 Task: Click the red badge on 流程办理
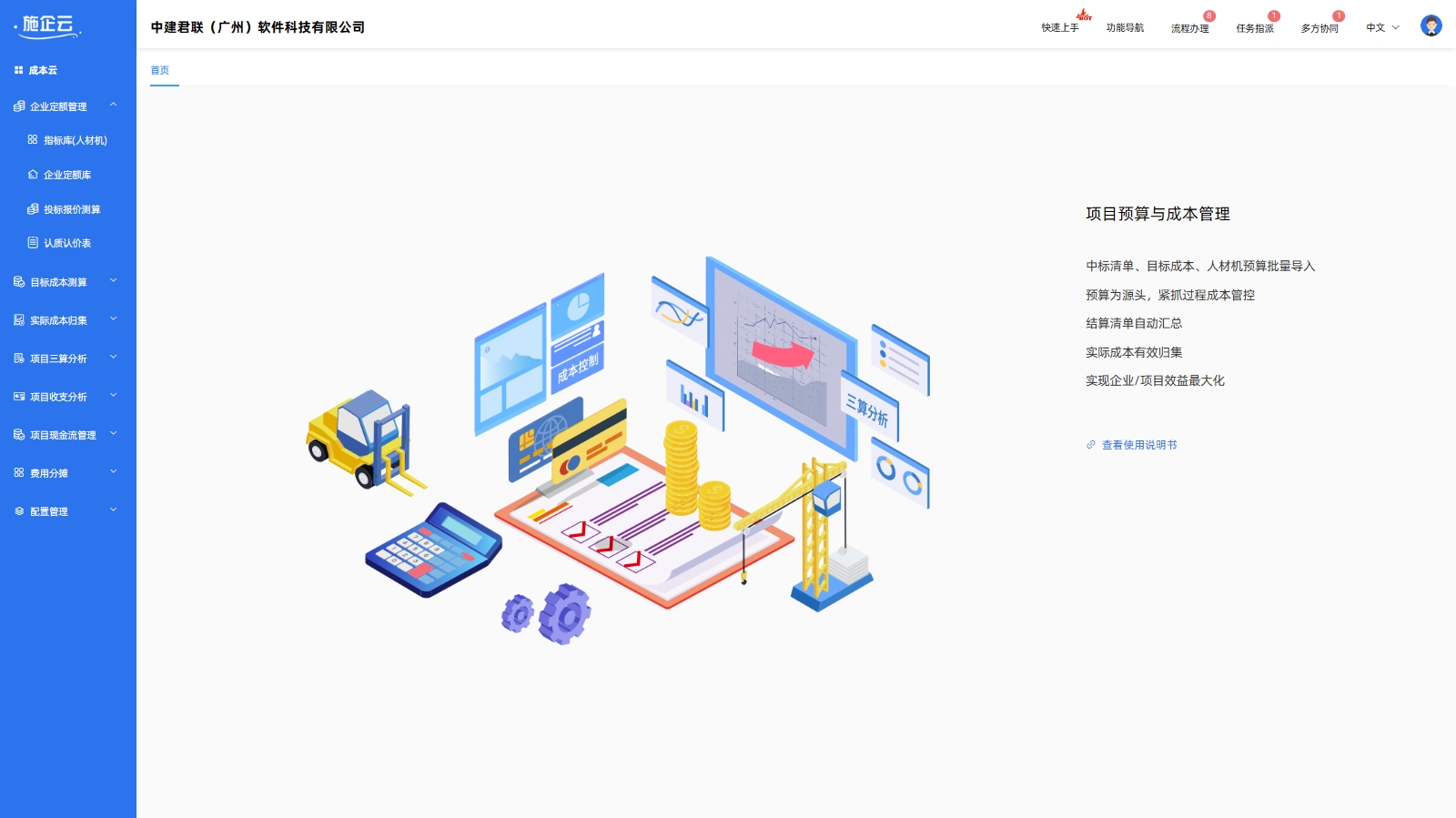pos(1208,16)
